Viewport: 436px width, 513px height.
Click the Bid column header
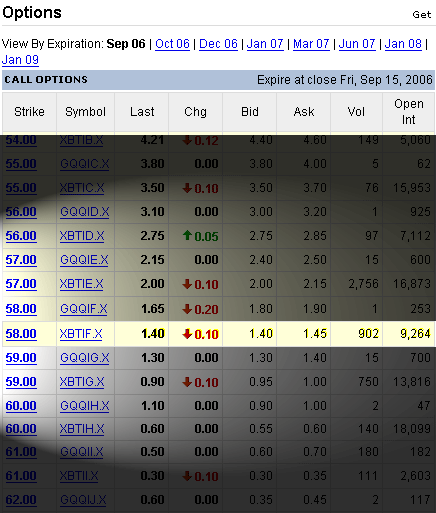pyautogui.click(x=250, y=112)
